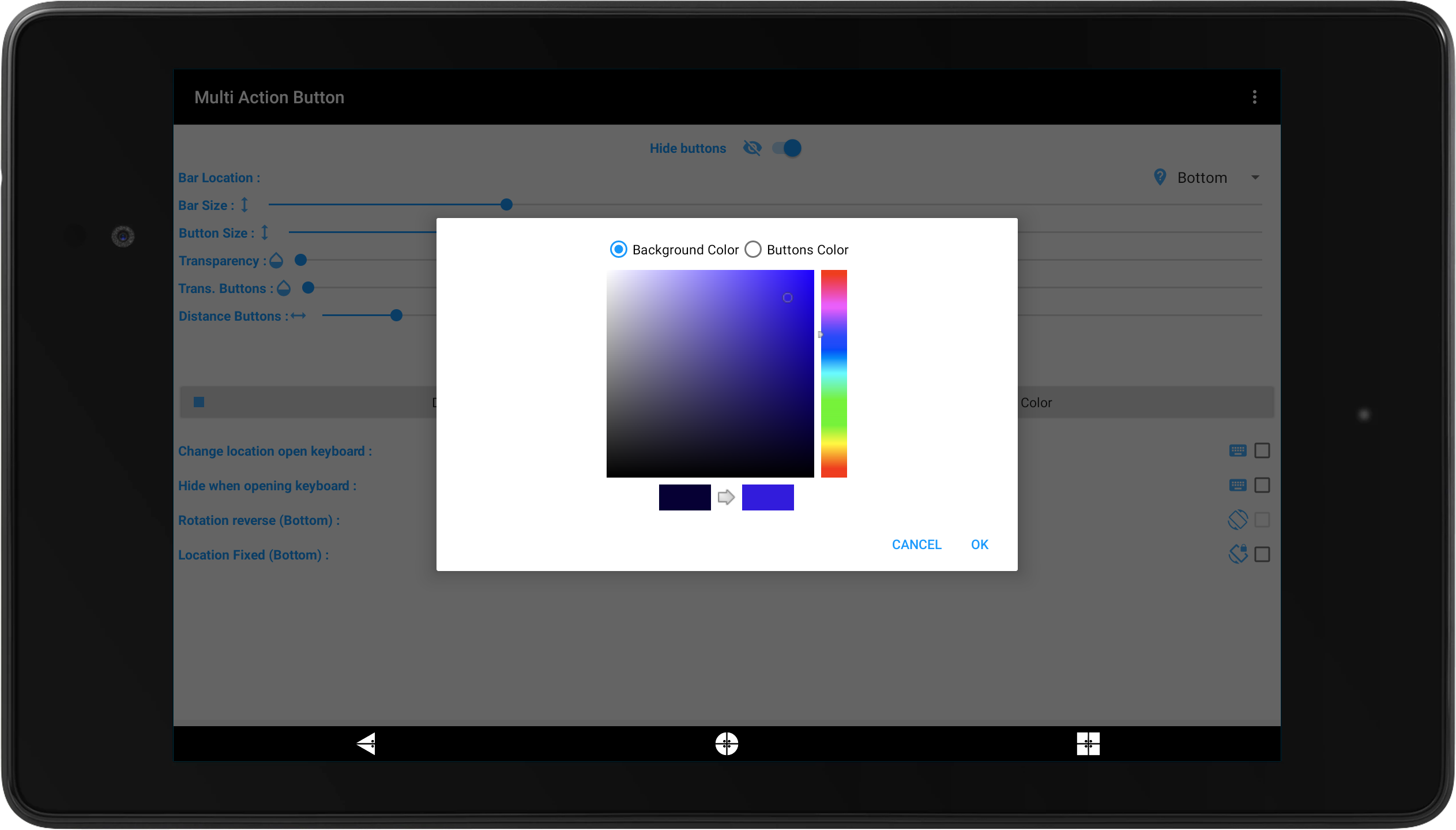Image resolution: width=1456 pixels, height=830 pixels.
Task: Open the three-dot overflow menu
Action: 1254,97
